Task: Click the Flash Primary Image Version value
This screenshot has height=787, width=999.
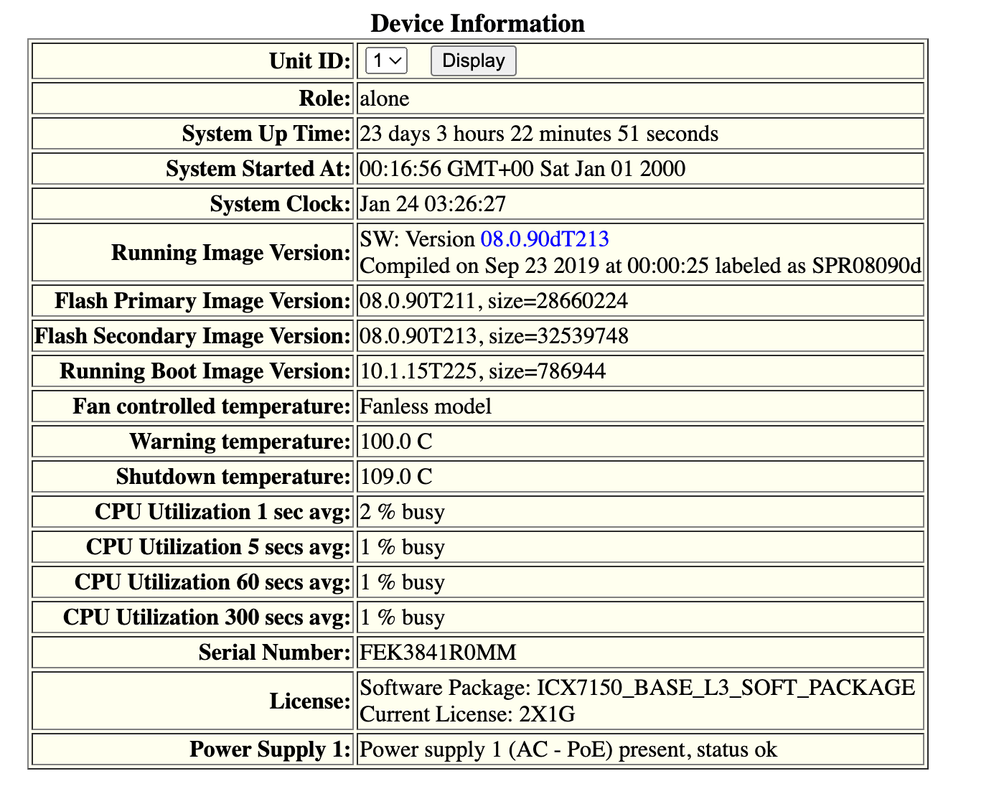Action: click(x=493, y=301)
